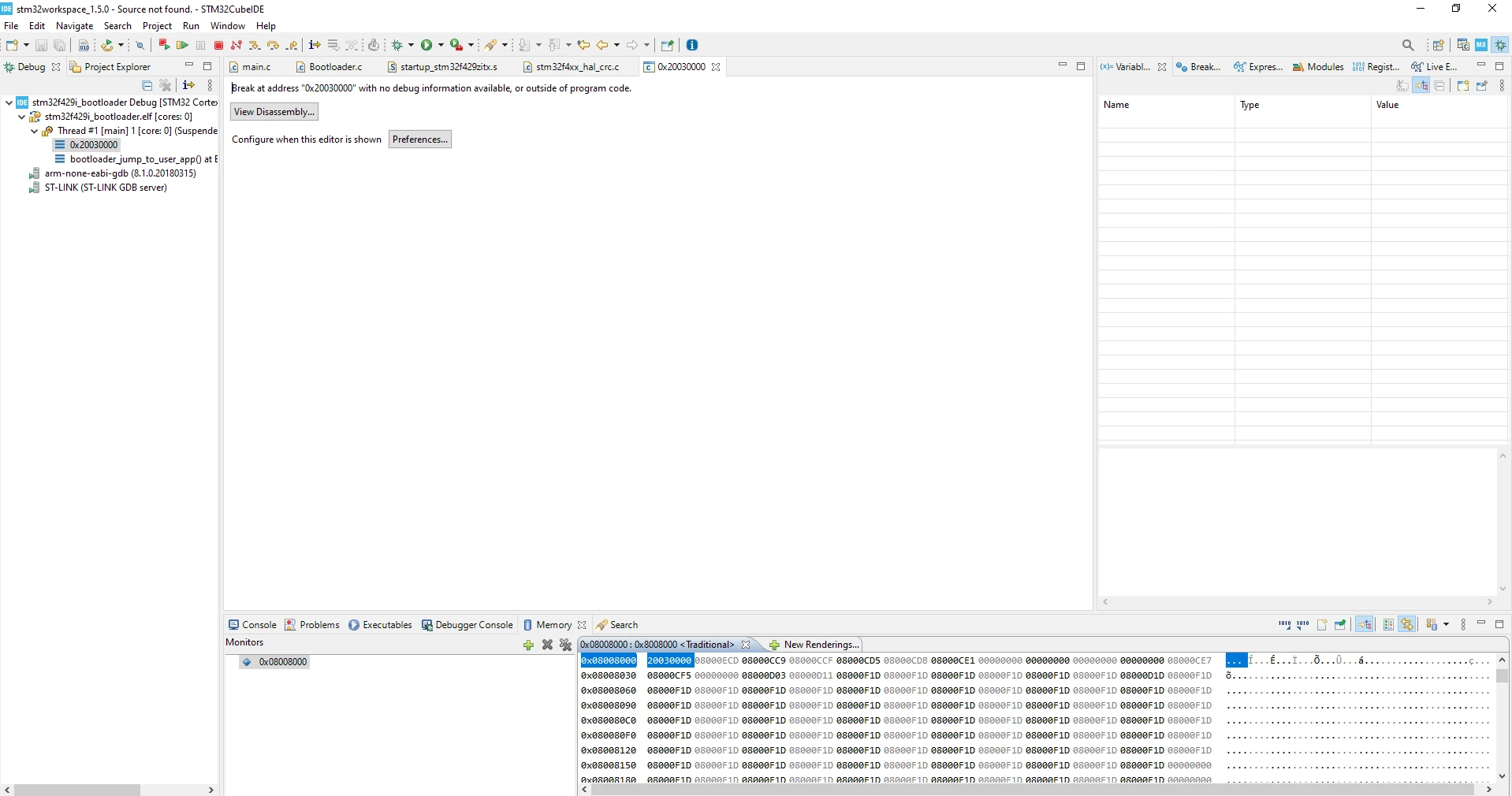The width and height of the screenshot is (1512, 796).
Task: Open dropdown arrow next to Debug launch icon
Action: [x=412, y=45]
